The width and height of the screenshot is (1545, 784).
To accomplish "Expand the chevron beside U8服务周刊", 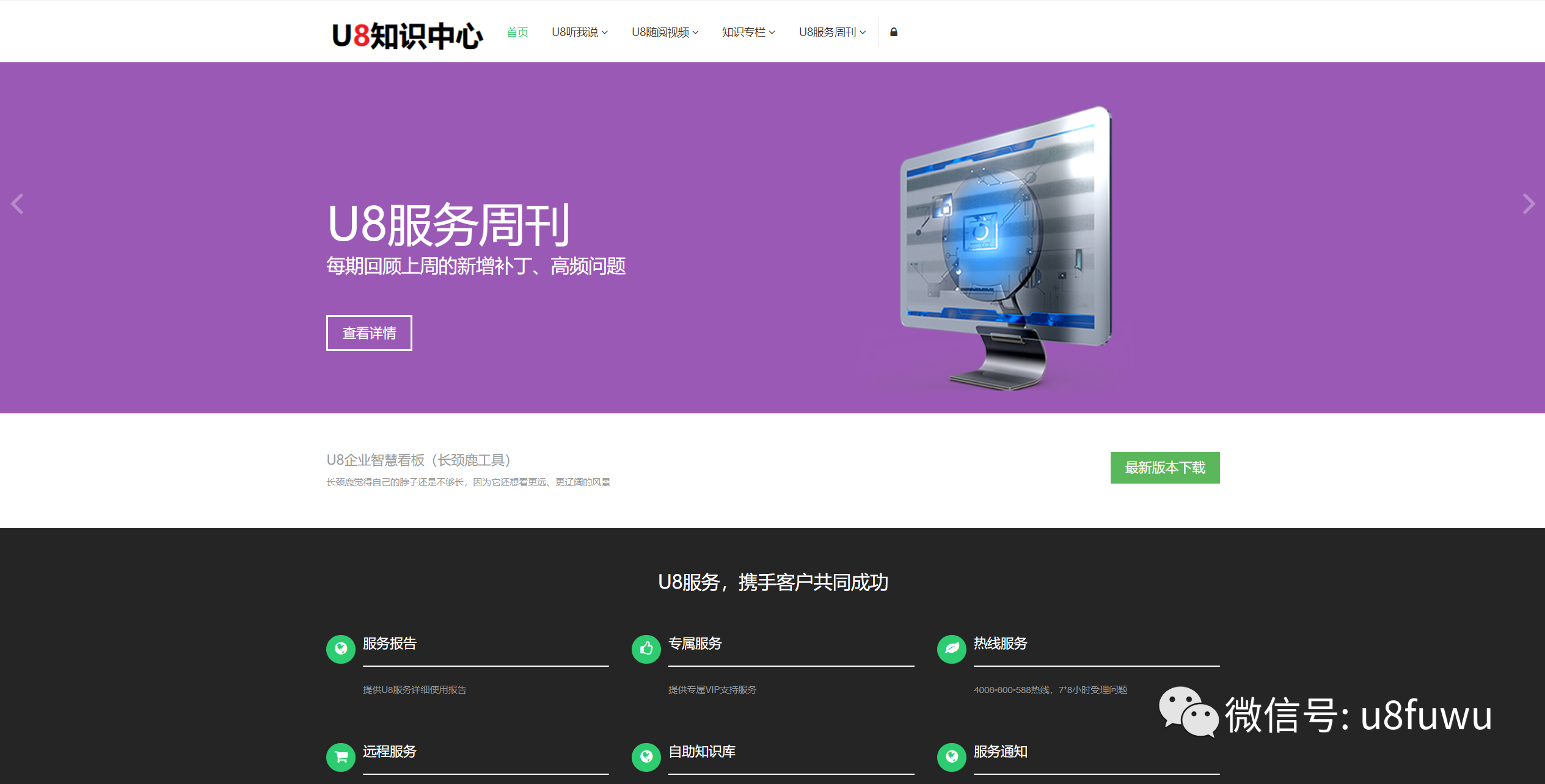I will point(863,33).
